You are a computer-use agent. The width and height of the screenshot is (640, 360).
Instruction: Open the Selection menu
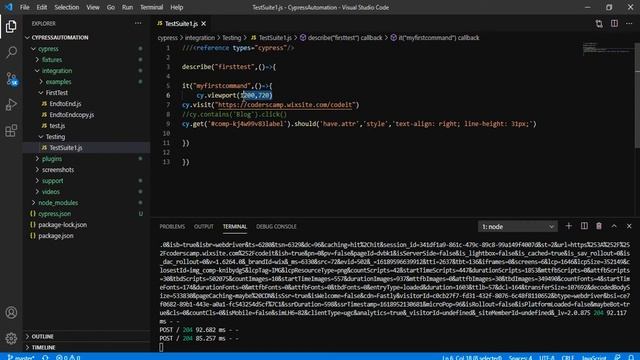[67, 7]
